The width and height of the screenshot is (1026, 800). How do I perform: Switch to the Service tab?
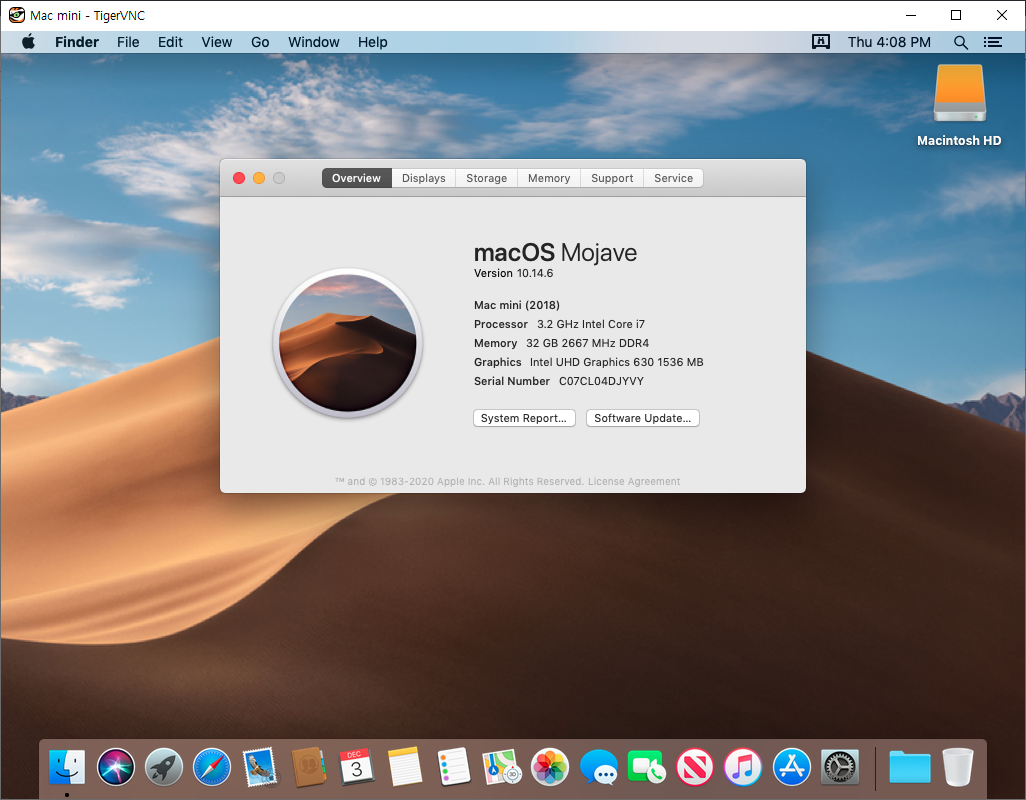(673, 178)
